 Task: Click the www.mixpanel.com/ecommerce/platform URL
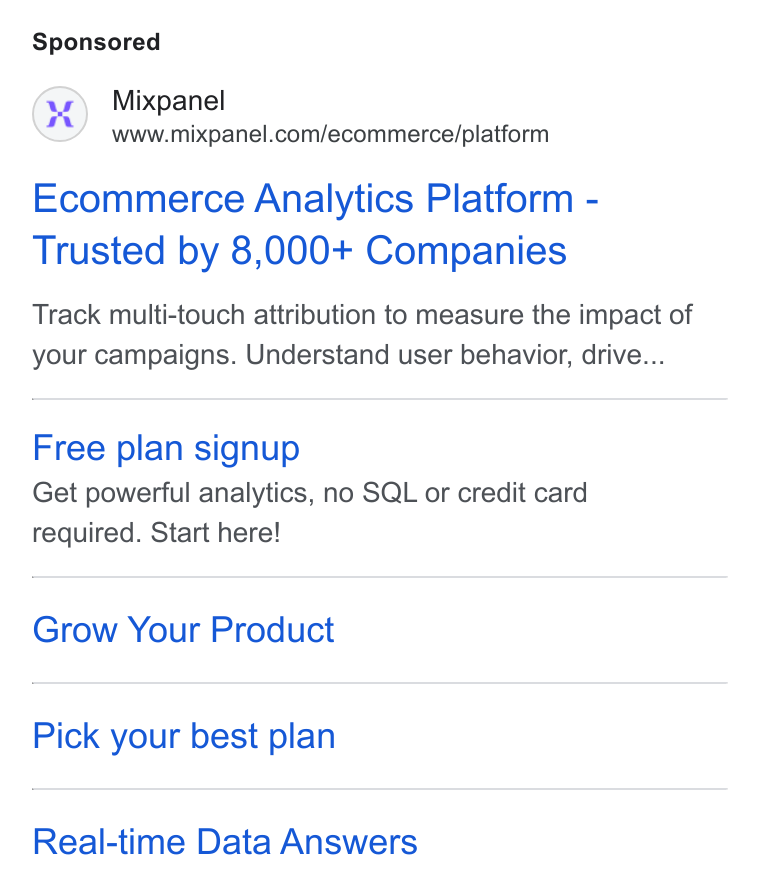331,135
